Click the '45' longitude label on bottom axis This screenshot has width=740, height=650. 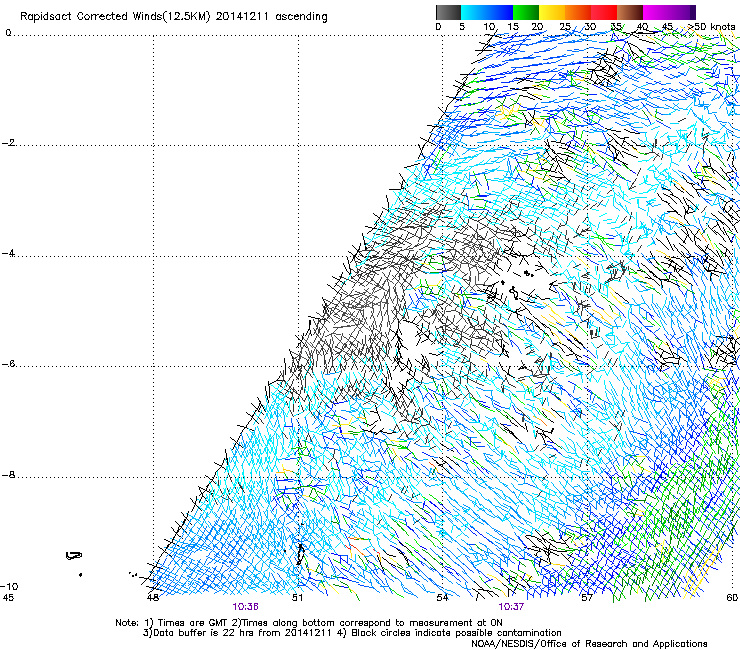tap(8, 598)
